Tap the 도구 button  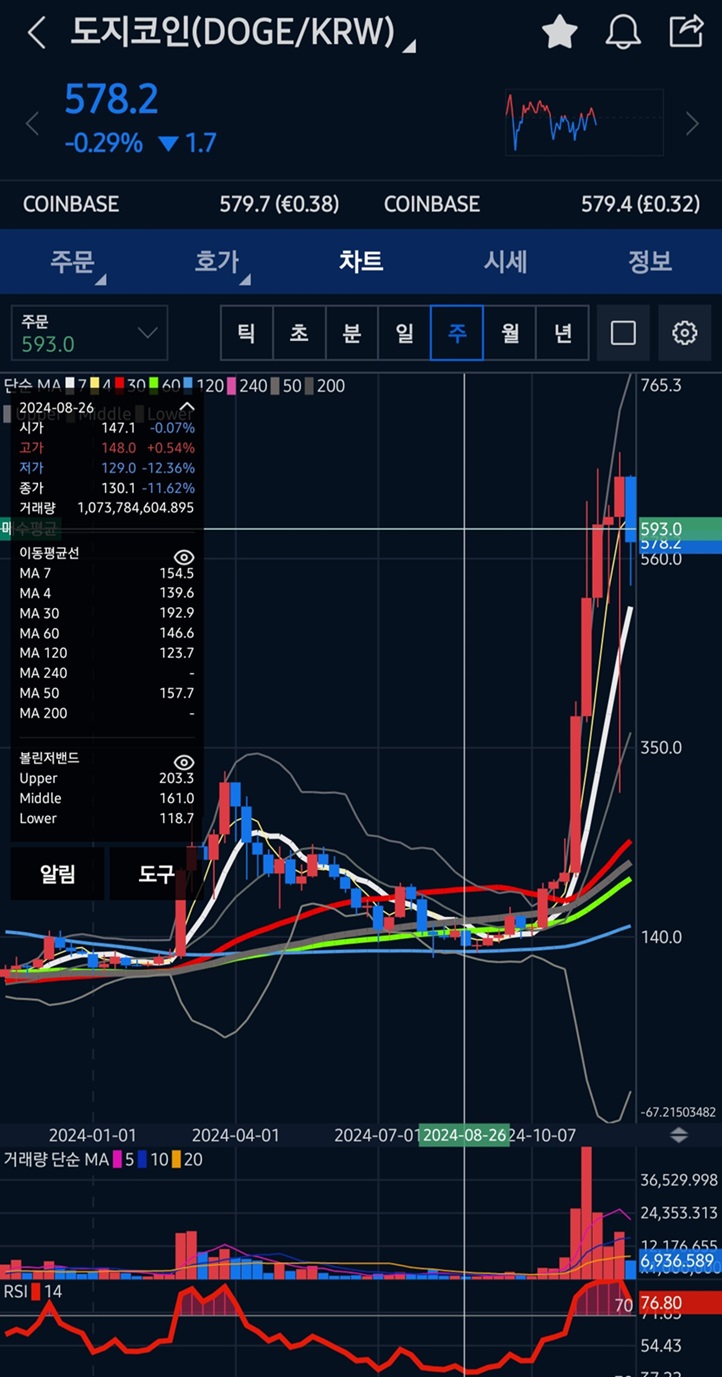pos(156,873)
